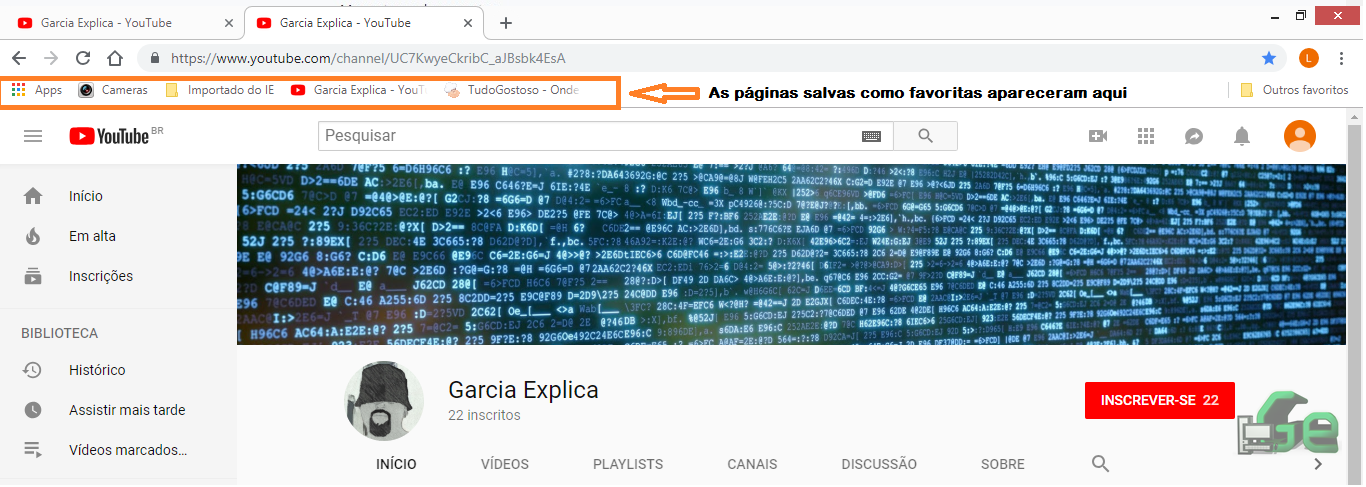The image size is (1366, 487).
Task: Select the DISCUSSÃO channel tab
Action: tap(879, 464)
